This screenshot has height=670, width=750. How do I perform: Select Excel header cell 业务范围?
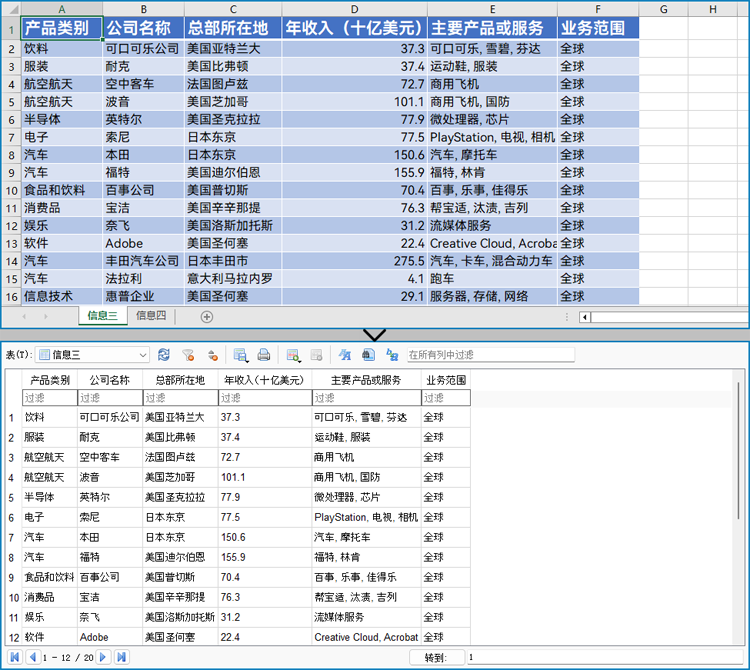tap(598, 28)
